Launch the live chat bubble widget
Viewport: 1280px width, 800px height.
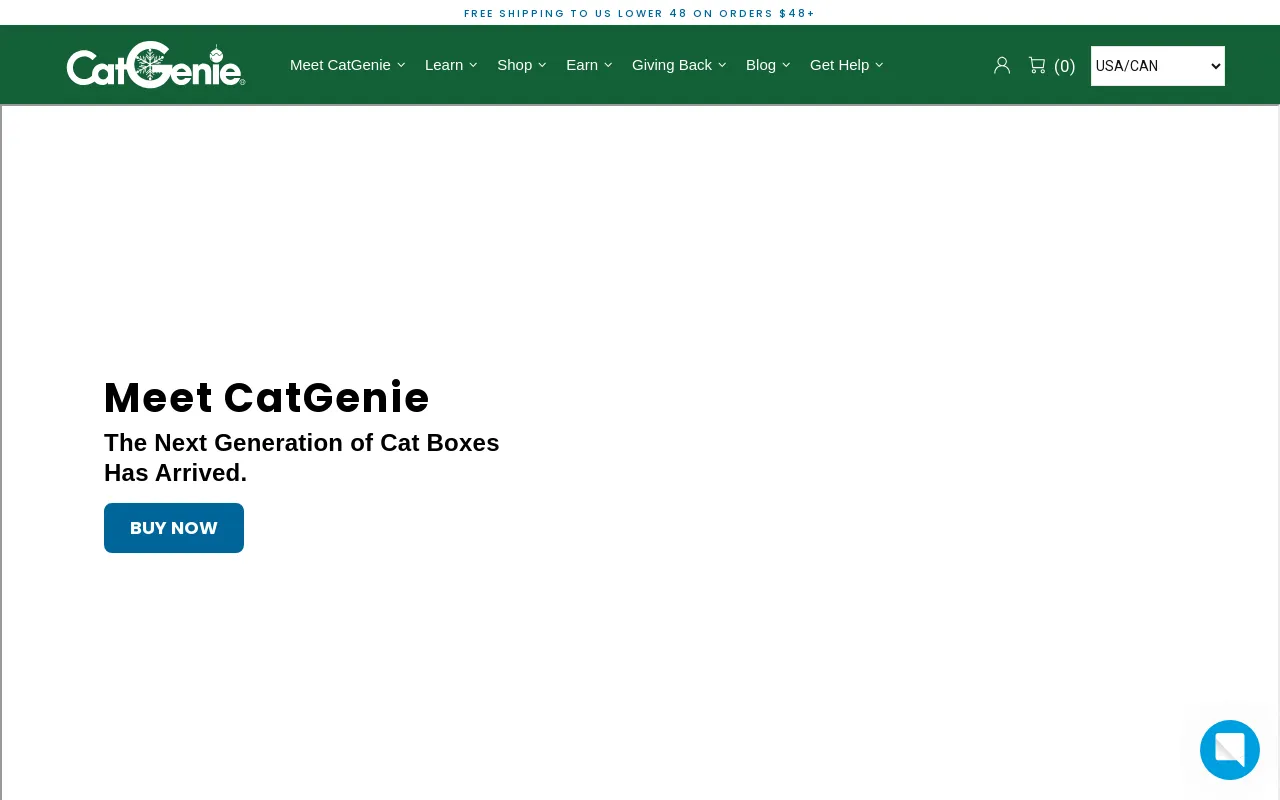(x=1229, y=749)
